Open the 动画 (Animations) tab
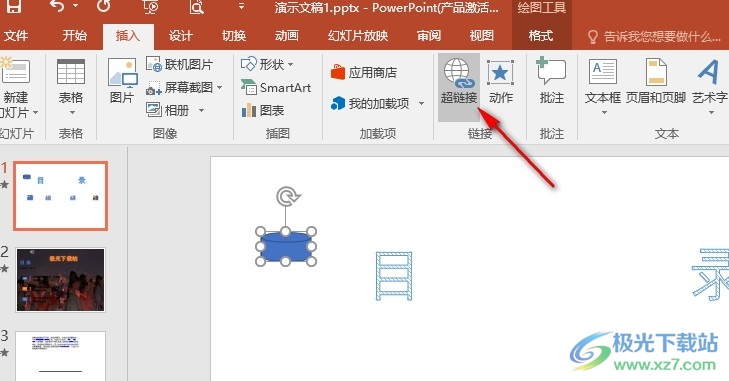 click(x=287, y=36)
